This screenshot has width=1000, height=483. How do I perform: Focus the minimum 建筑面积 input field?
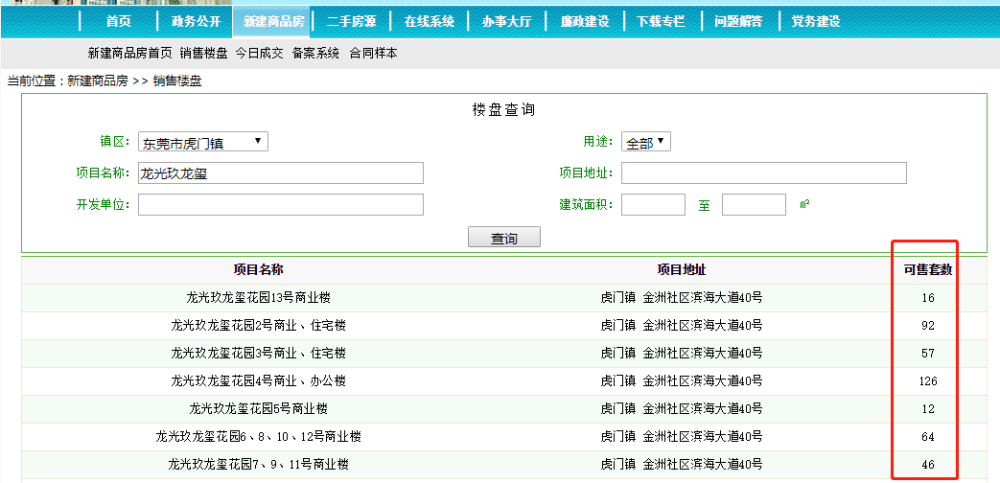(653, 205)
